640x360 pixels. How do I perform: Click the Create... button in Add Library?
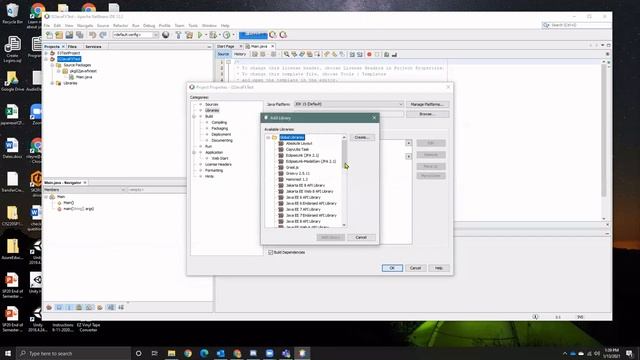point(362,138)
